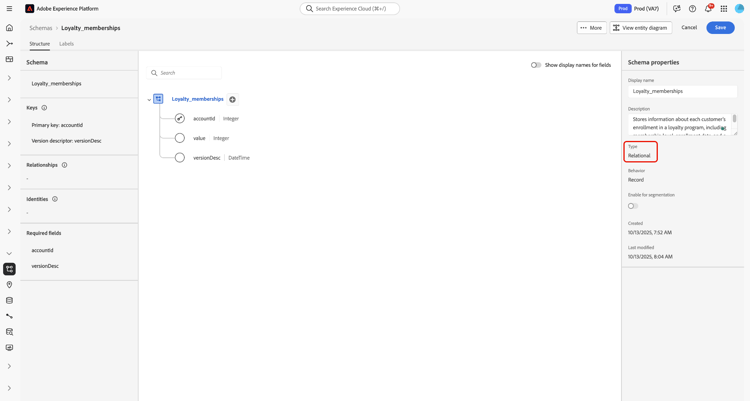Click the Last modified date 10/13/2025, 8:04 AM
The height and width of the screenshot is (401, 750).
click(650, 257)
